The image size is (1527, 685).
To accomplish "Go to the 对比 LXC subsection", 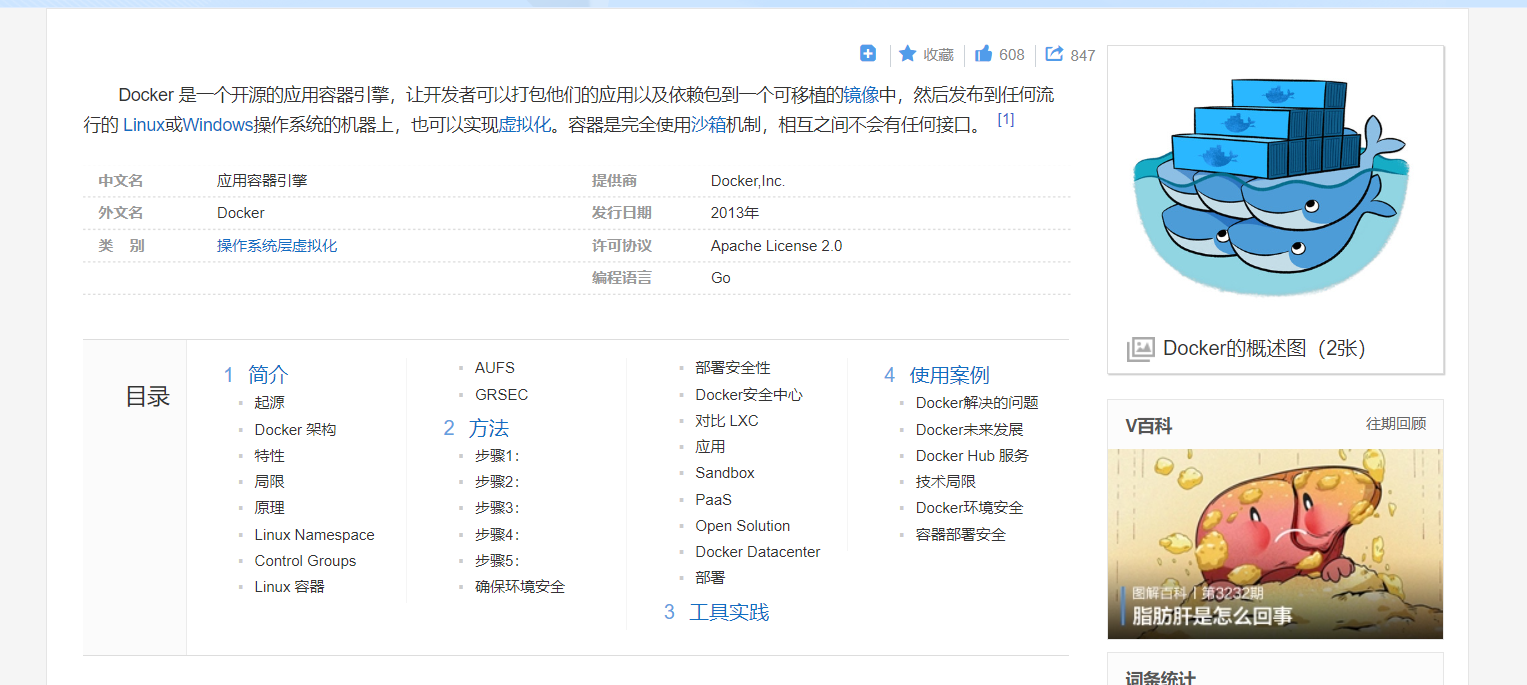I will pyautogui.click(x=727, y=421).
